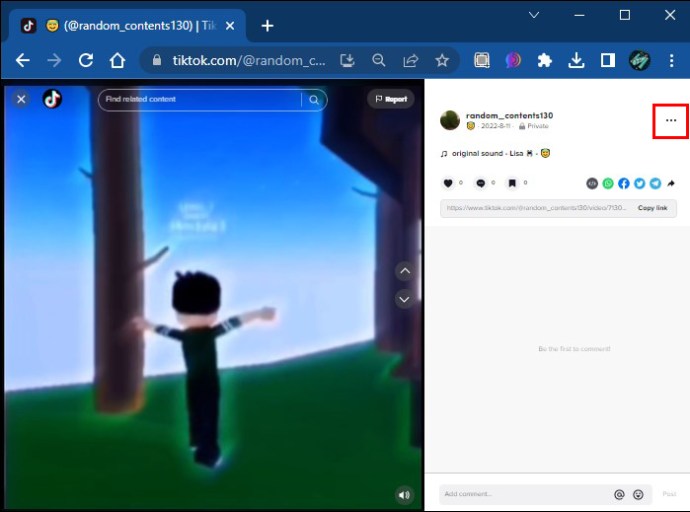Click the Find related content search field
The width and height of the screenshot is (690, 512).
pos(200,100)
